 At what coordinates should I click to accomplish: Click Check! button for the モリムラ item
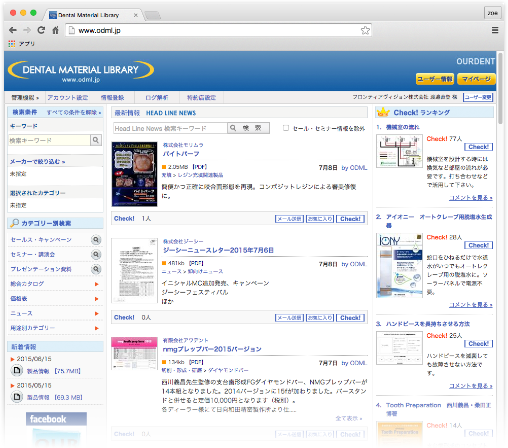(x=350, y=219)
